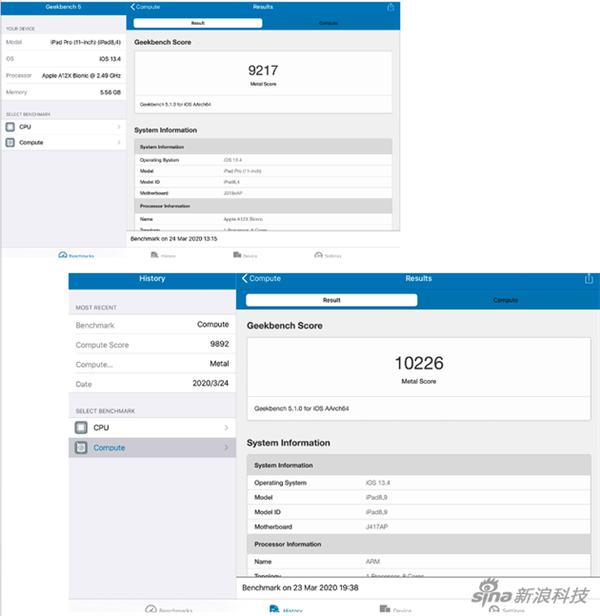The height and width of the screenshot is (616, 600).
Task: Click Operating System iOS 13.4 lower row
Action: (x=419, y=482)
